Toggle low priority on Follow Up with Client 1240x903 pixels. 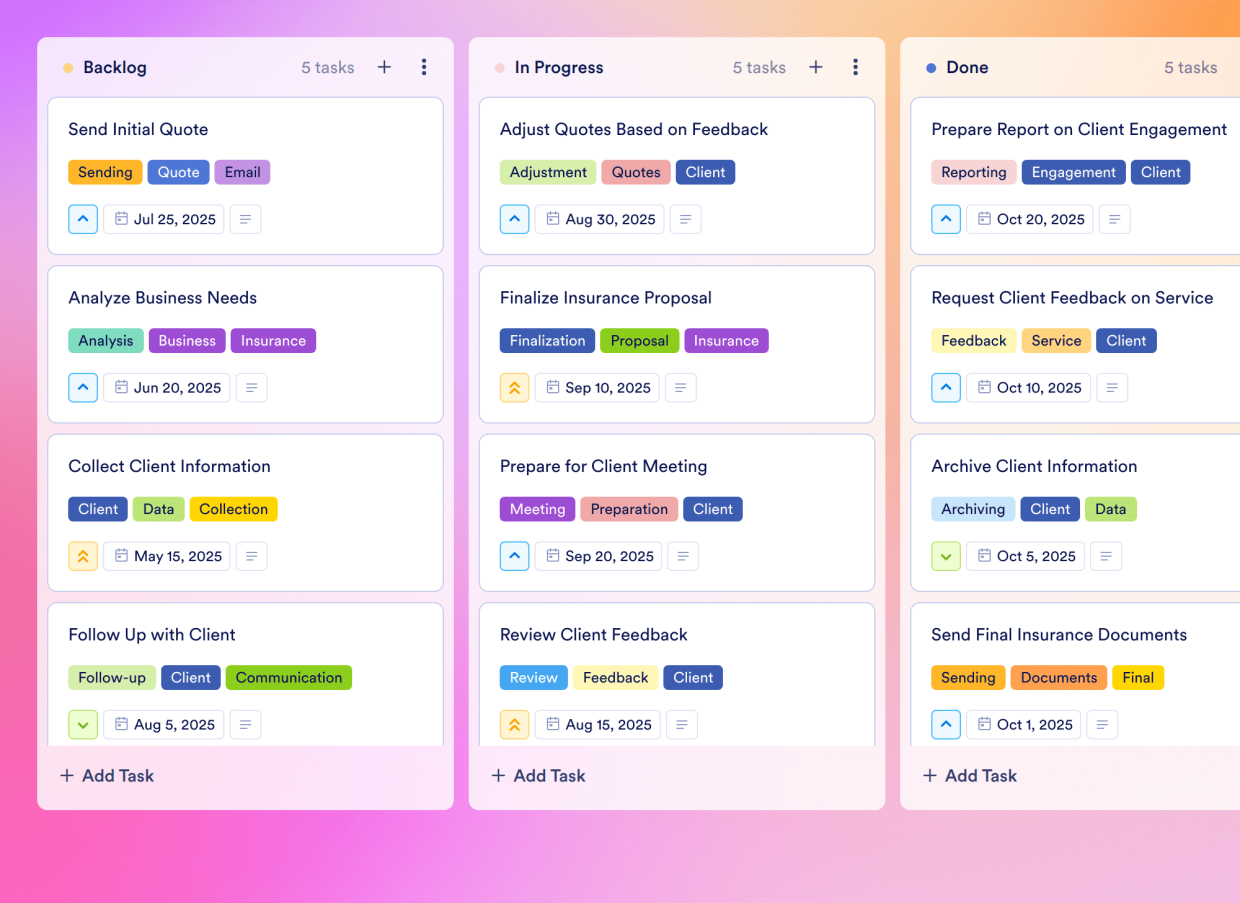(x=83, y=724)
